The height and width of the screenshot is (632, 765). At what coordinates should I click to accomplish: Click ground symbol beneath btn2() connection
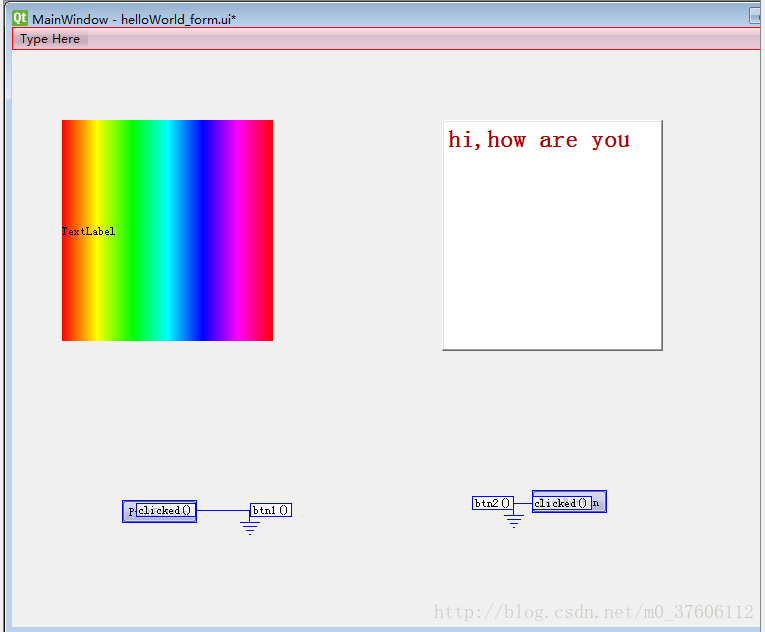514,521
